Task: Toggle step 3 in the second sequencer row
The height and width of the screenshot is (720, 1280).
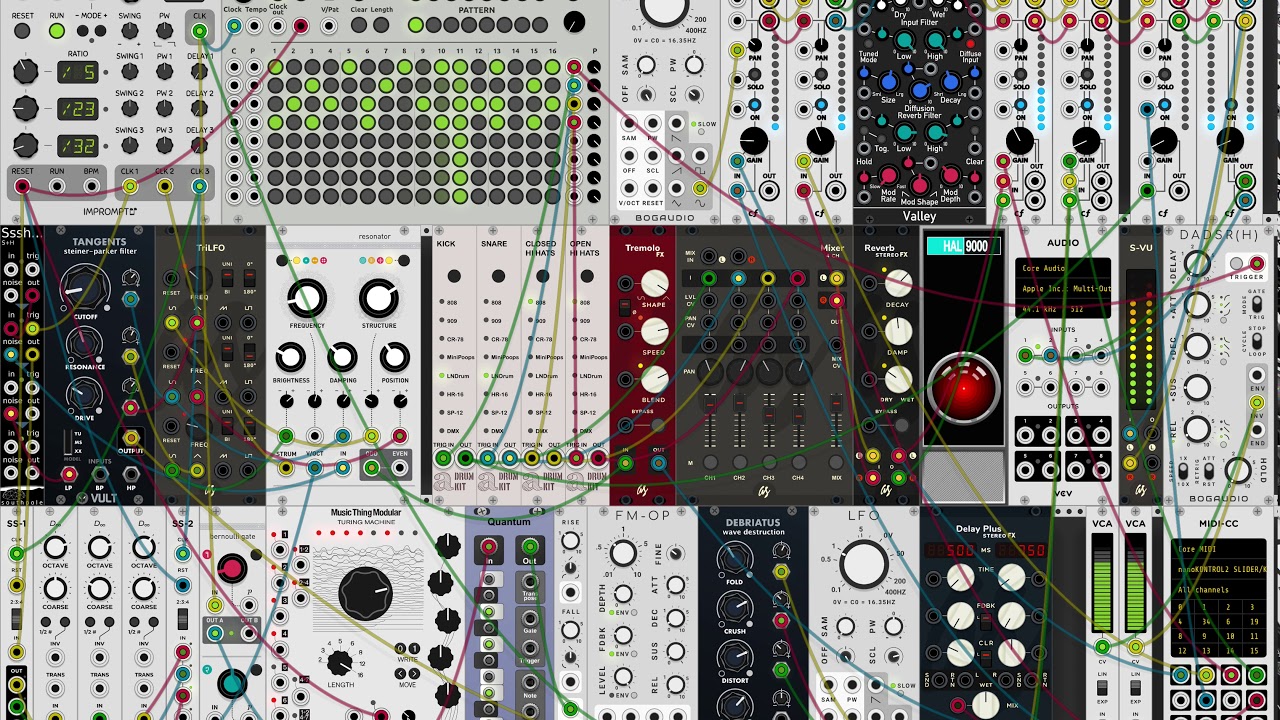Action: (x=312, y=86)
